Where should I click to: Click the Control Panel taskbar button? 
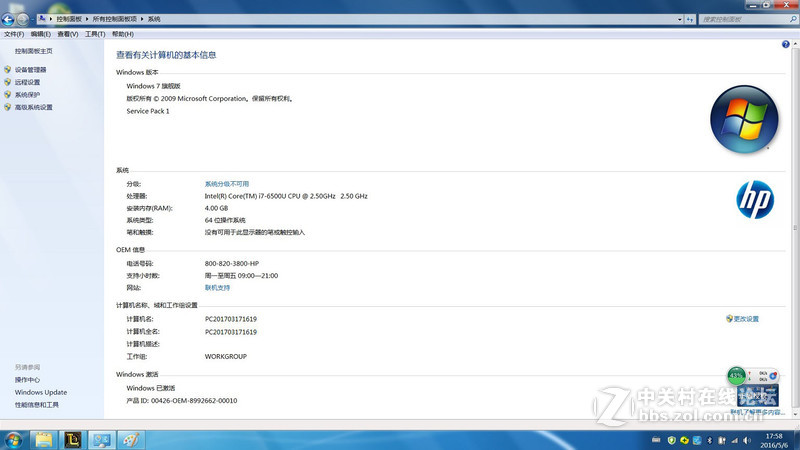(x=102, y=440)
